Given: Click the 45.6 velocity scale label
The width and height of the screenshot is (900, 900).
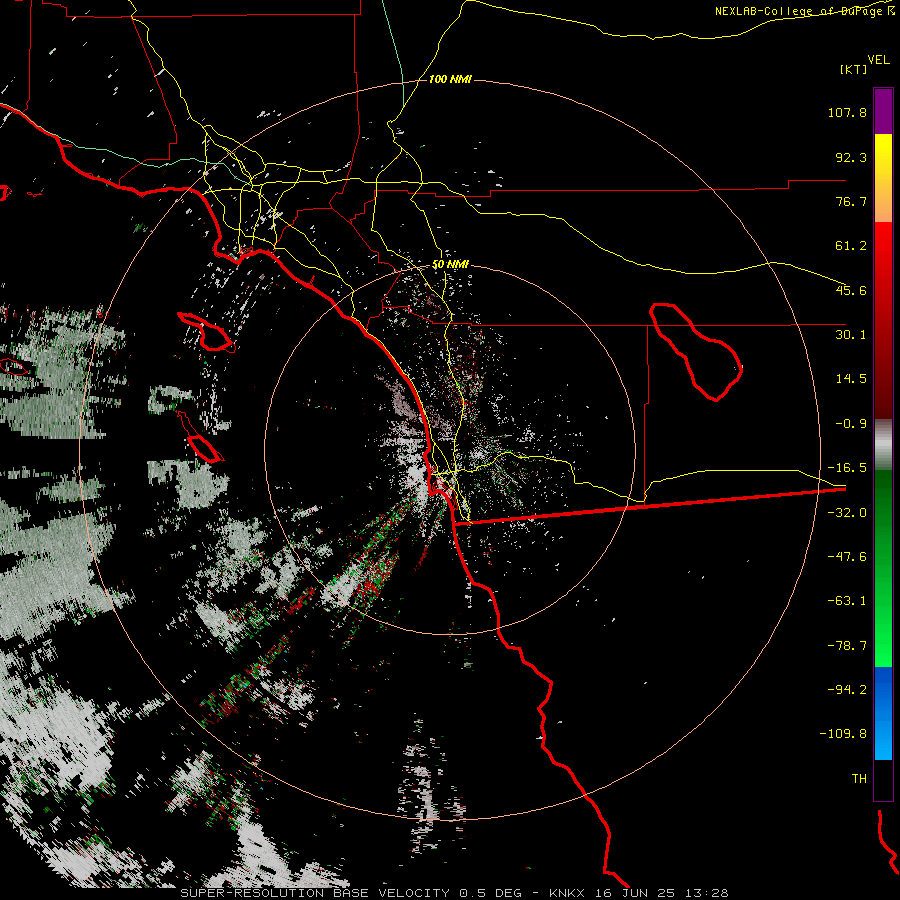Looking at the screenshot, I should point(851,290).
